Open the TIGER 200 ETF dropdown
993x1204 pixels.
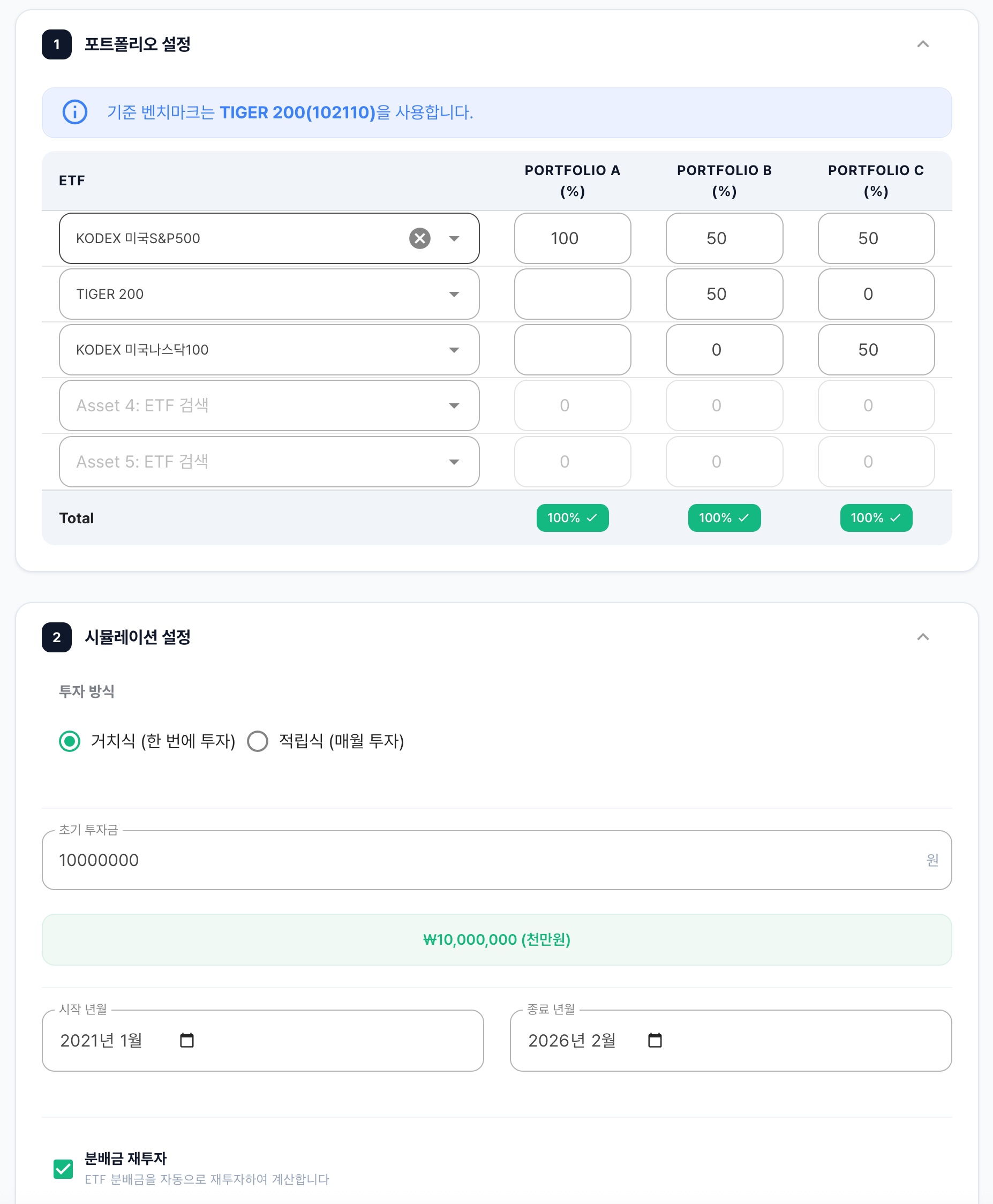pos(454,294)
